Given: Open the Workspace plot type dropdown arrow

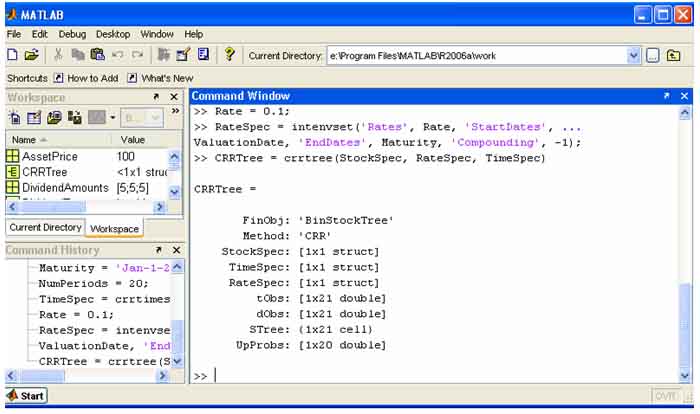Looking at the screenshot, I should 112,118.
